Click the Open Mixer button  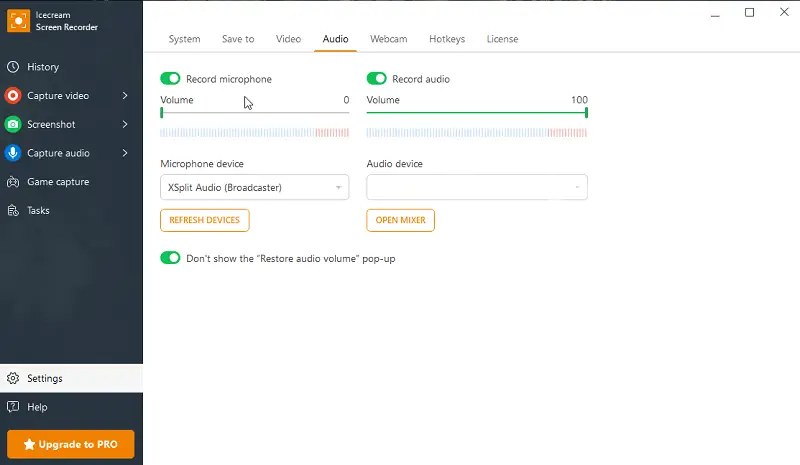point(400,220)
